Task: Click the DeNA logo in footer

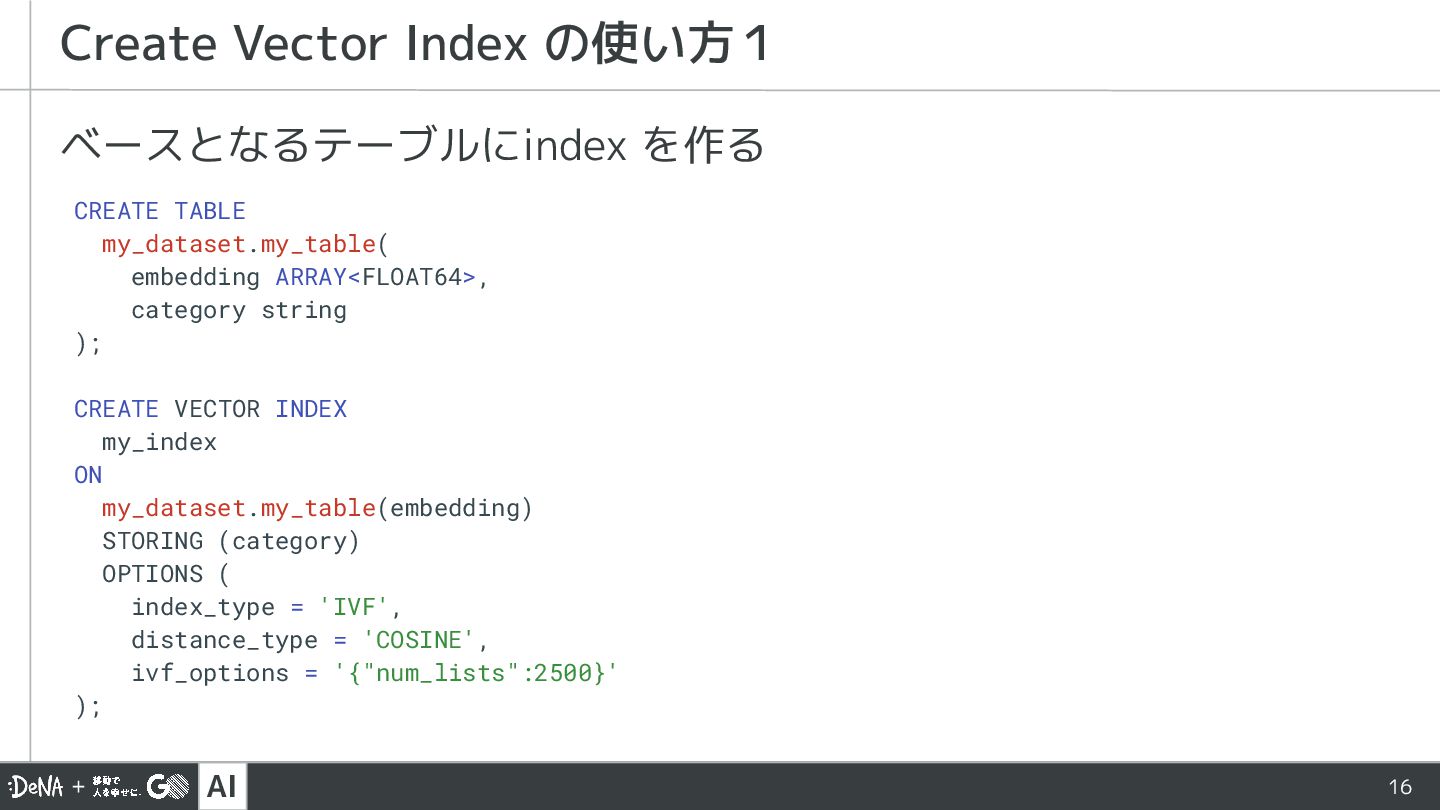Action: pos(36,787)
